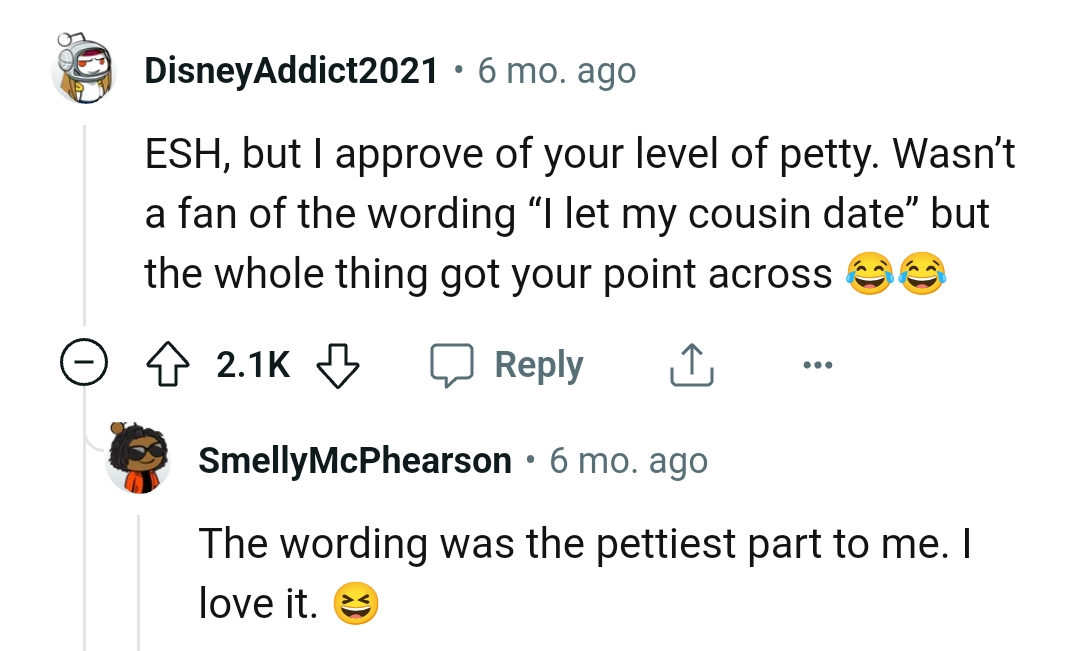
Task: Upvote DisneyAddict2021's comment
Action: tap(170, 363)
